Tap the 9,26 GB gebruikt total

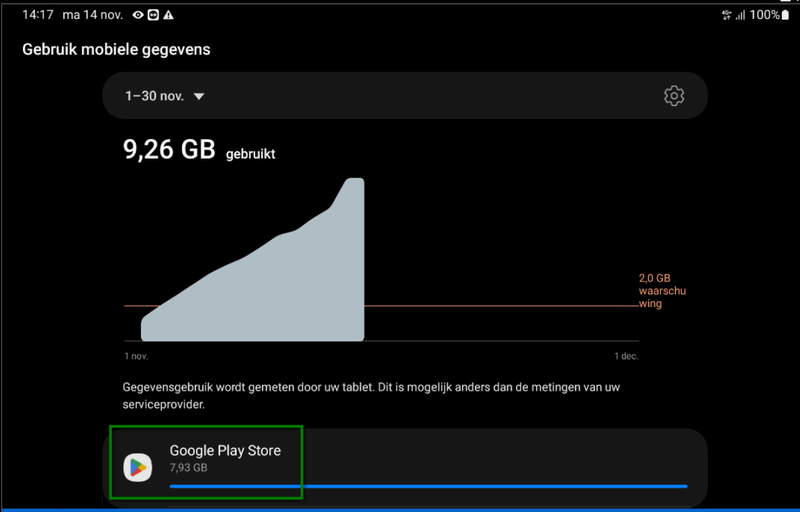[199, 150]
